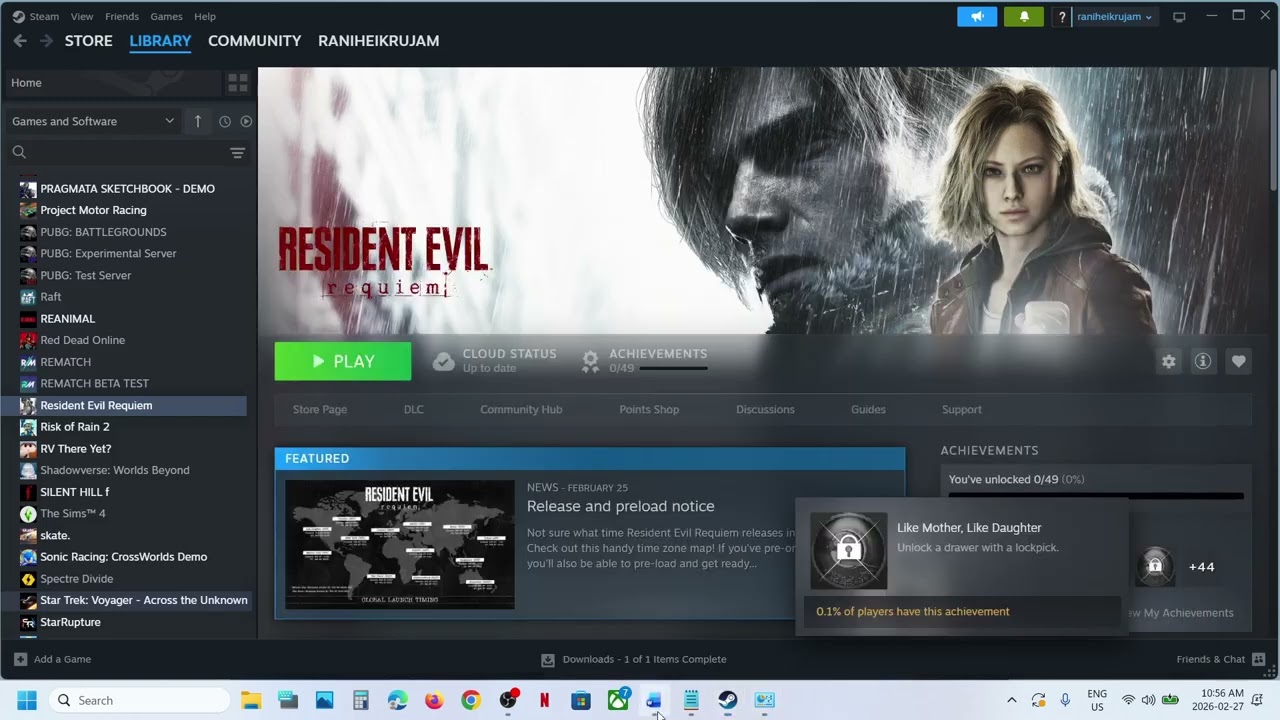Open the DLC link
Viewport: 1280px width, 720px height.
tap(414, 410)
